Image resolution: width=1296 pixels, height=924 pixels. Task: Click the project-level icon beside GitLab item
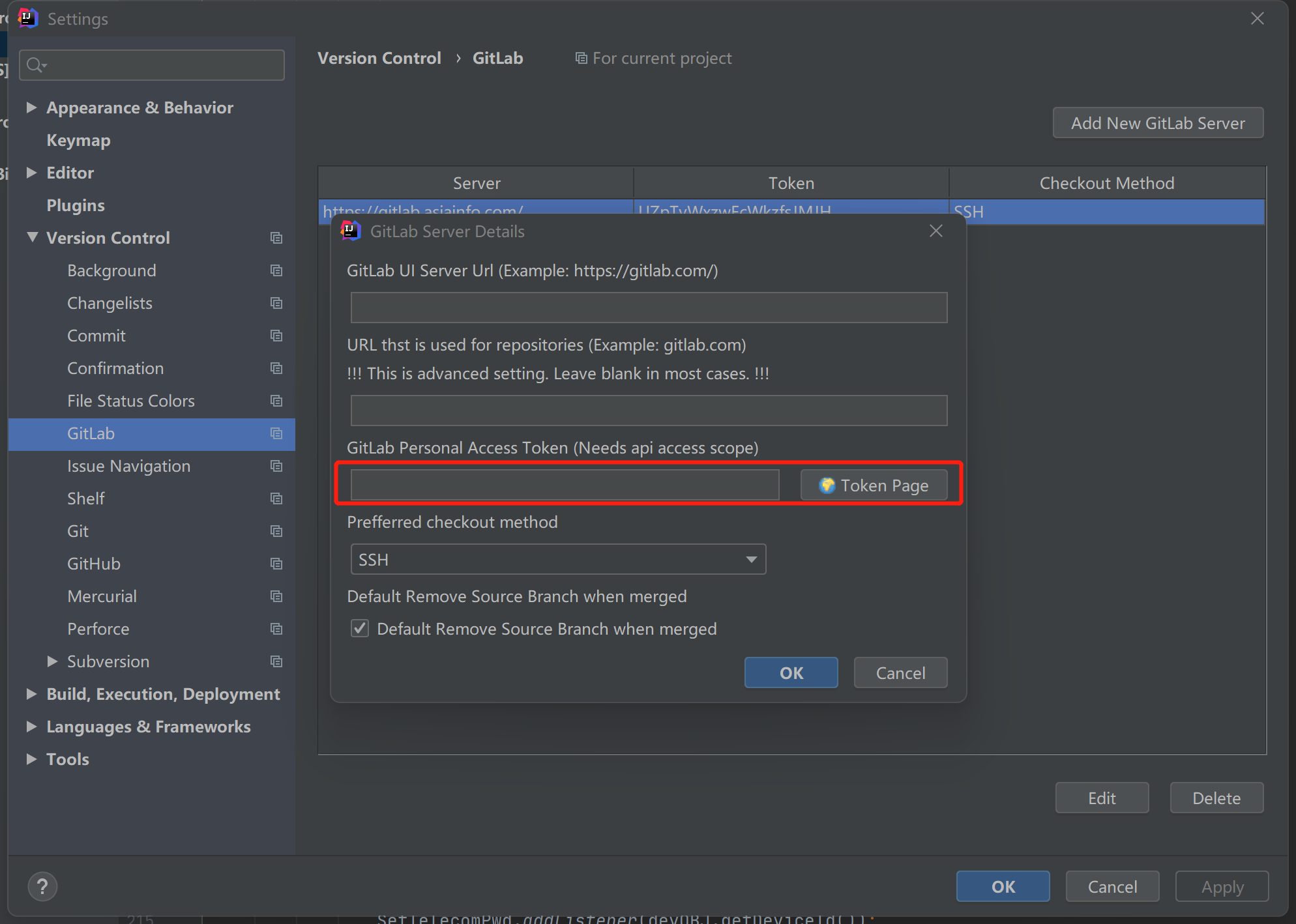click(276, 434)
